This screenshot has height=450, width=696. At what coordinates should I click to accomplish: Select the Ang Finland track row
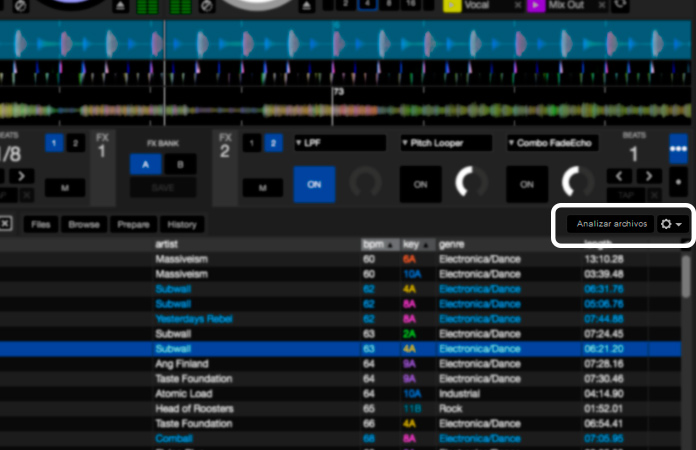pos(340,364)
